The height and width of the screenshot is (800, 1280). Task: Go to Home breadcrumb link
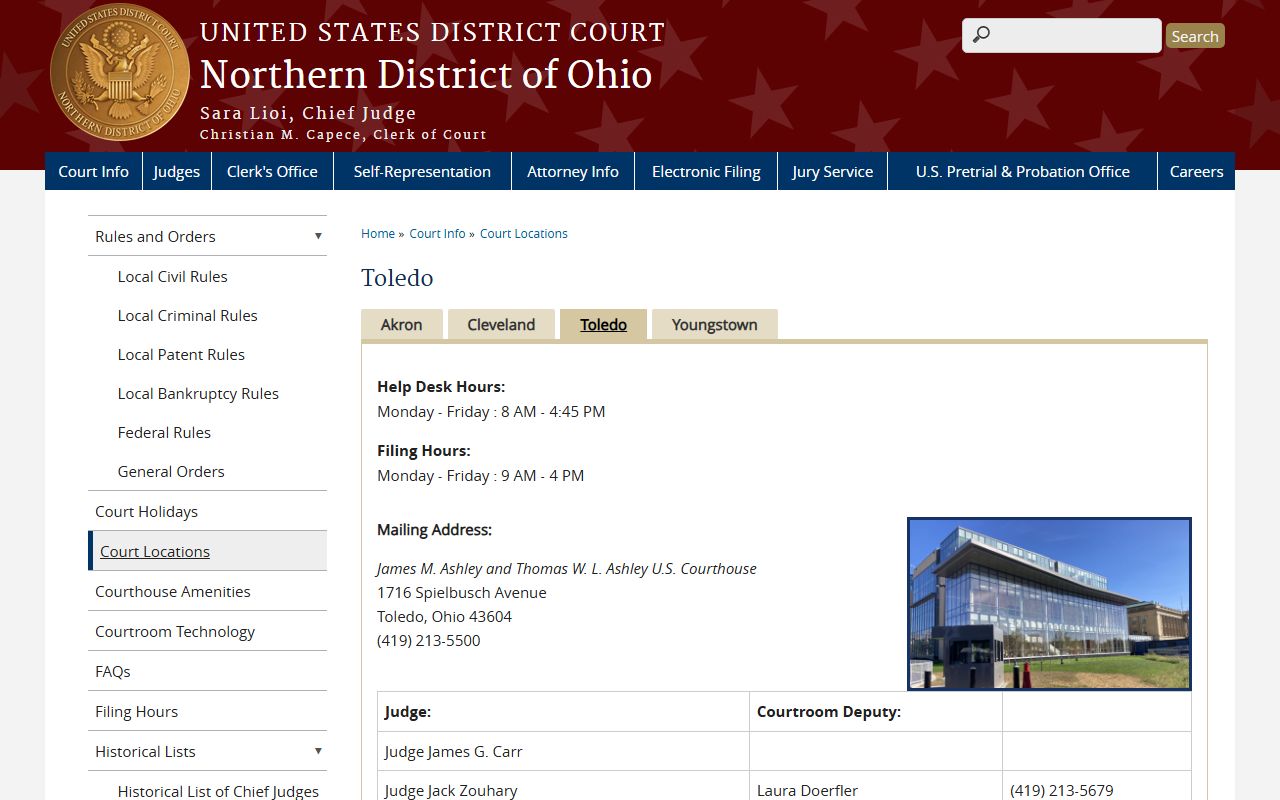[378, 233]
